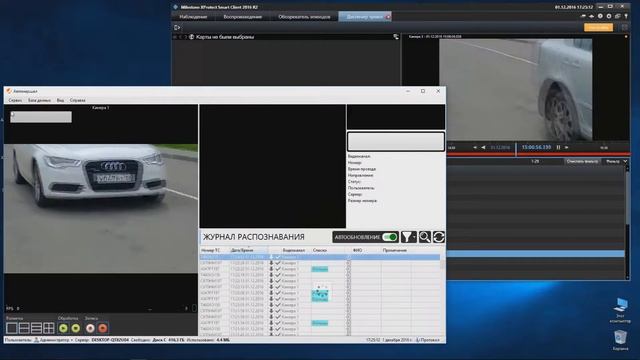The height and width of the screenshot is (360, 640).
Task: Click the white car video in Milestone pane
Action: click(516, 90)
